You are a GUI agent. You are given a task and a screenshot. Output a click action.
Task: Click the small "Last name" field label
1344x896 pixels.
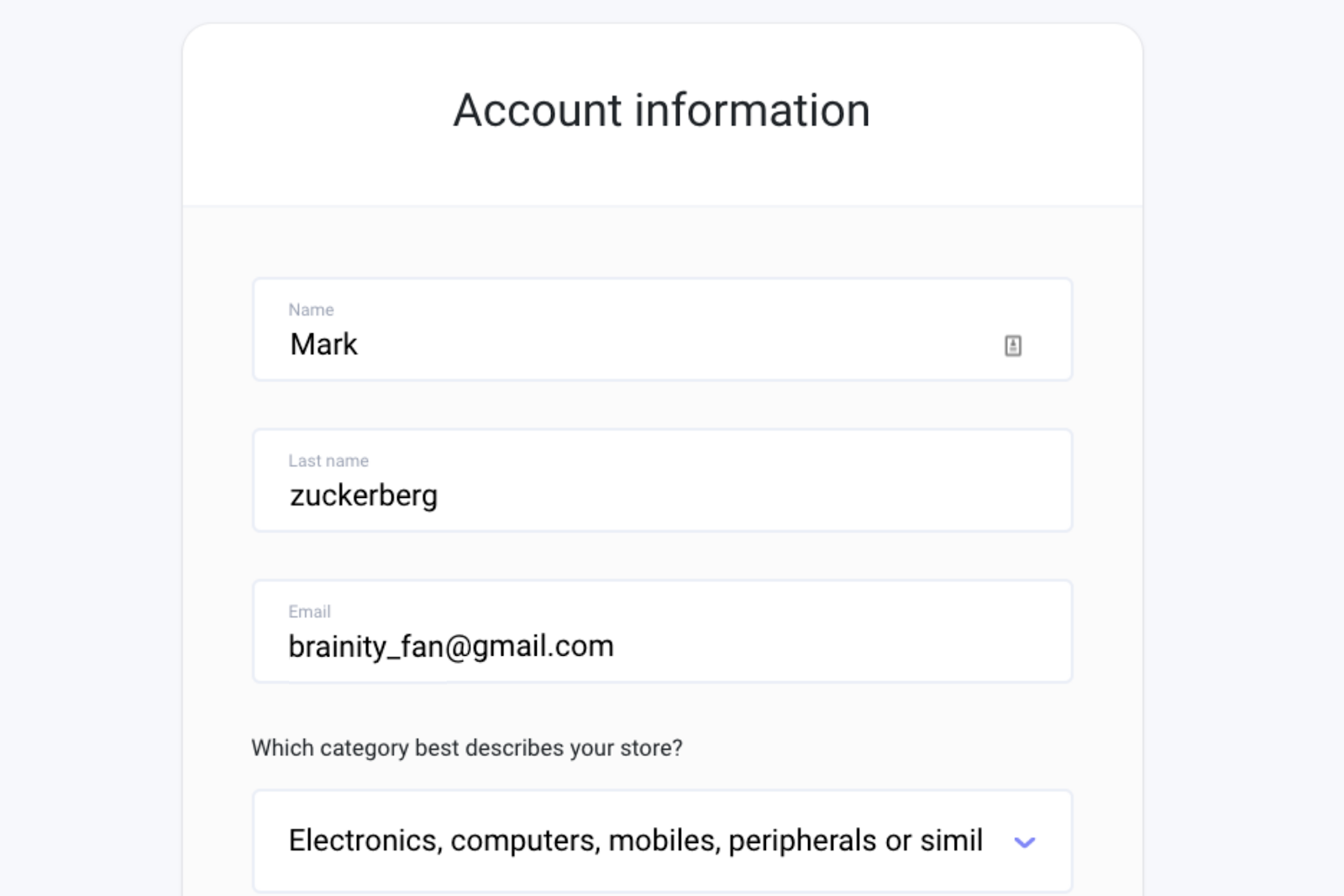(328, 461)
